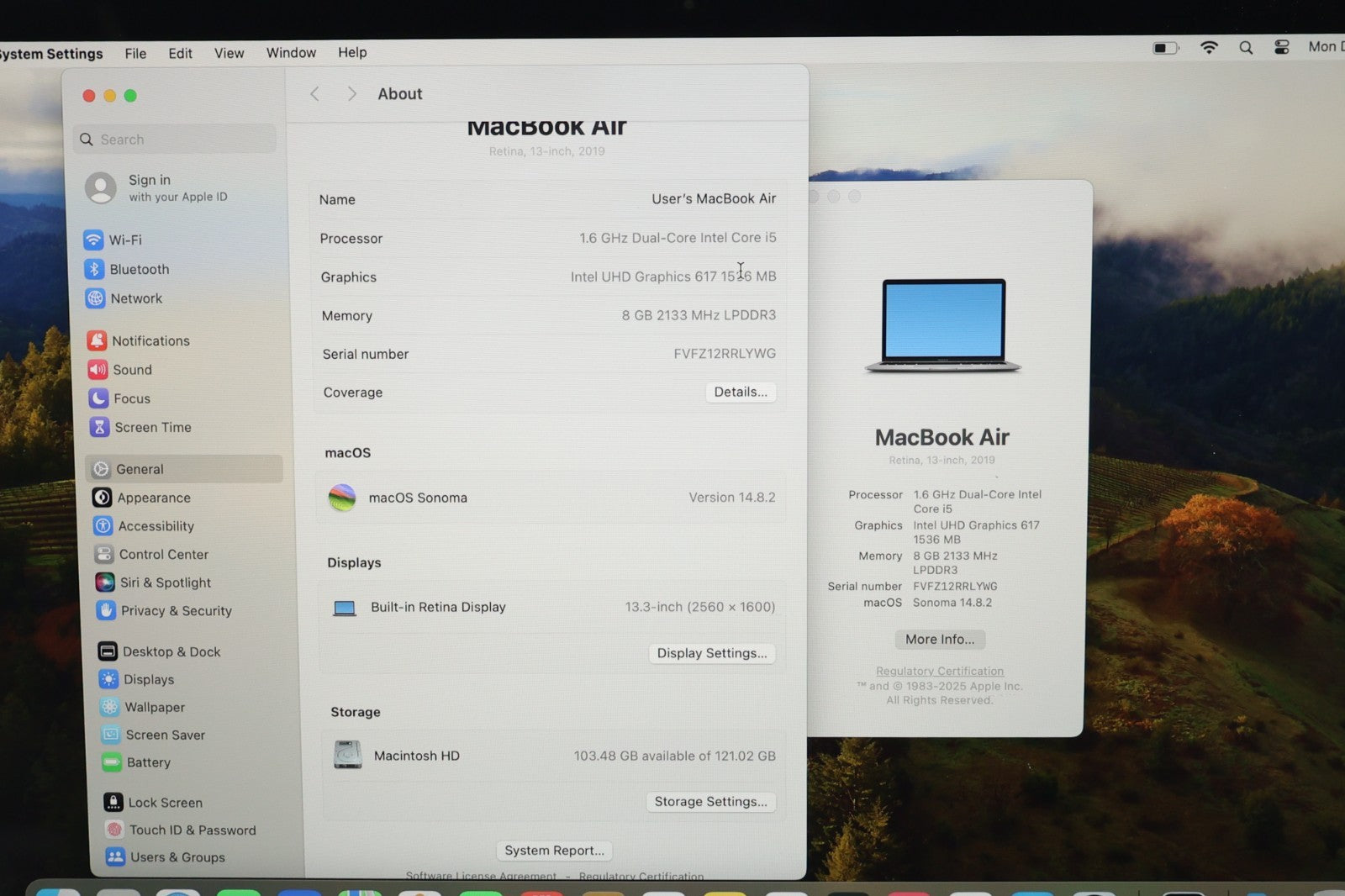
Task: Open Display Settings… button
Action: tap(711, 653)
